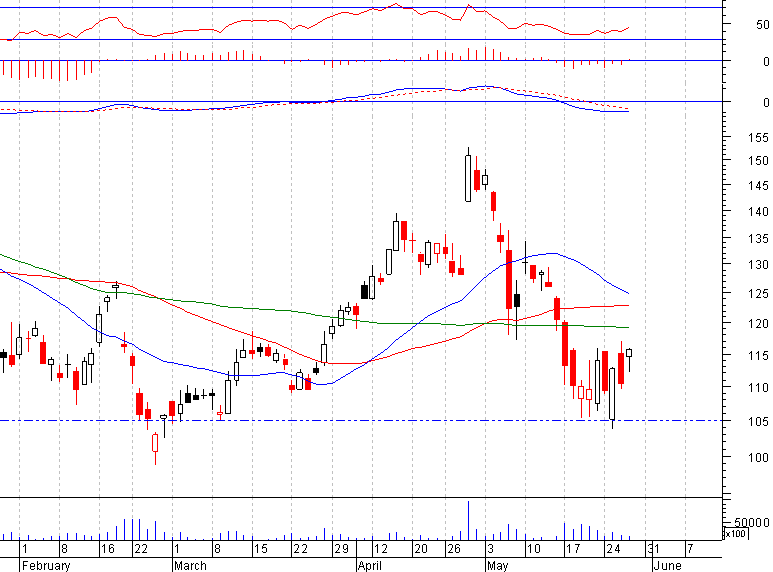The height and width of the screenshot is (572, 773).
Task: Select date label 7 in June
Action: point(690,549)
